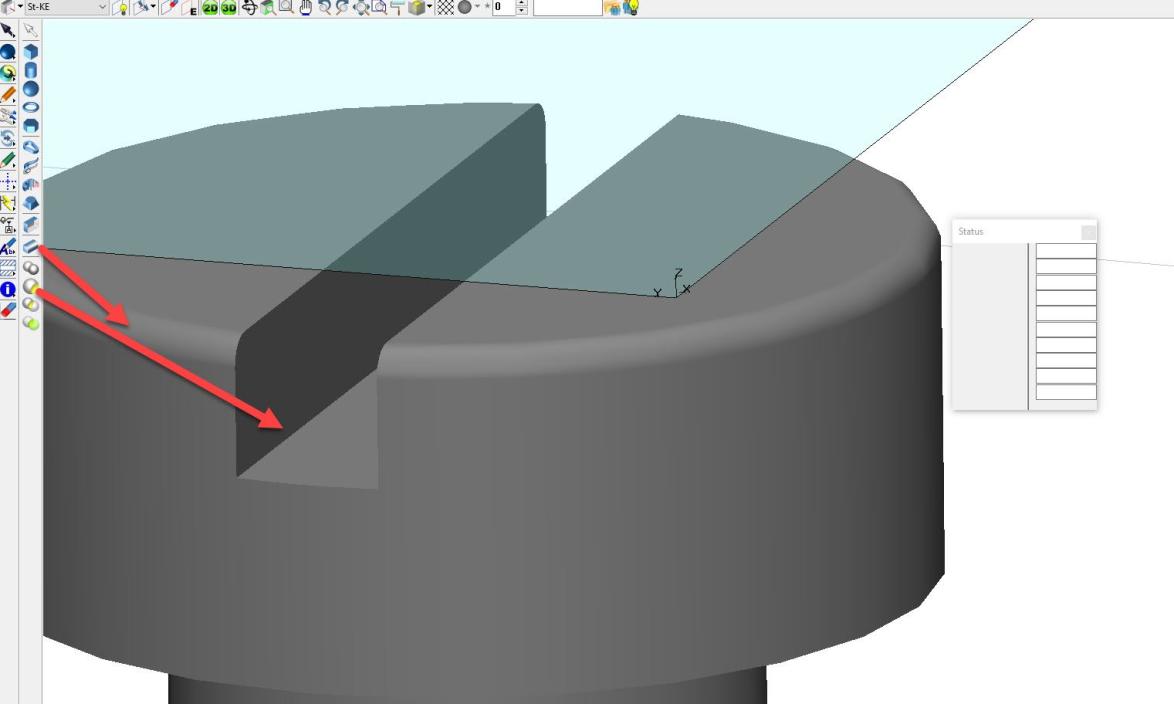Create a cylinder solid
This screenshot has height=704, width=1174.
click(30, 70)
